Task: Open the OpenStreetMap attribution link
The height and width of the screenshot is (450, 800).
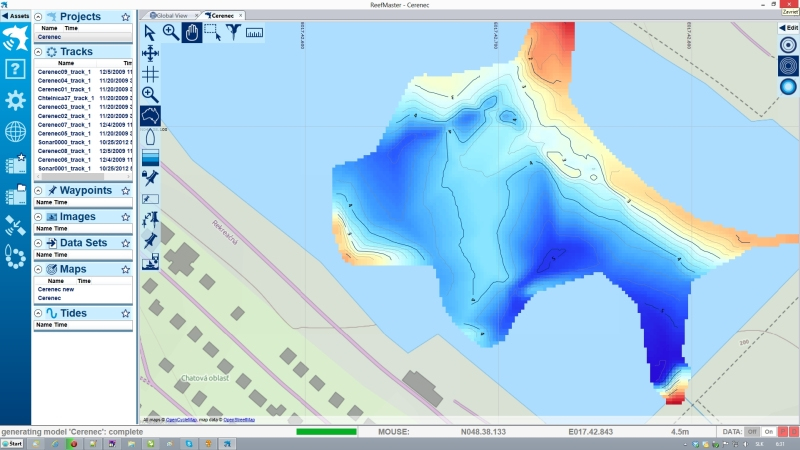Action: tap(238, 420)
